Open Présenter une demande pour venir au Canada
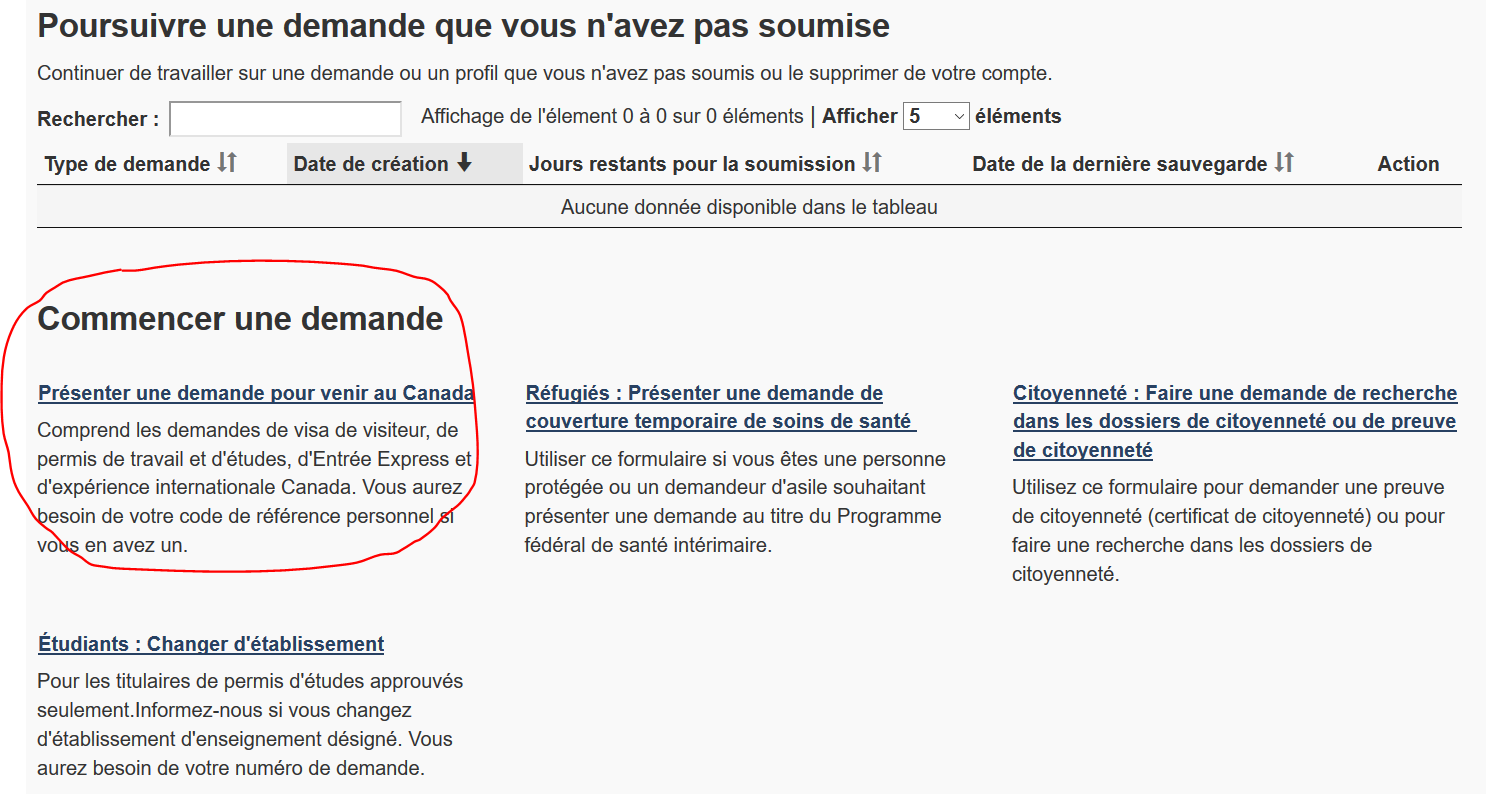The image size is (1486, 794). [256, 393]
